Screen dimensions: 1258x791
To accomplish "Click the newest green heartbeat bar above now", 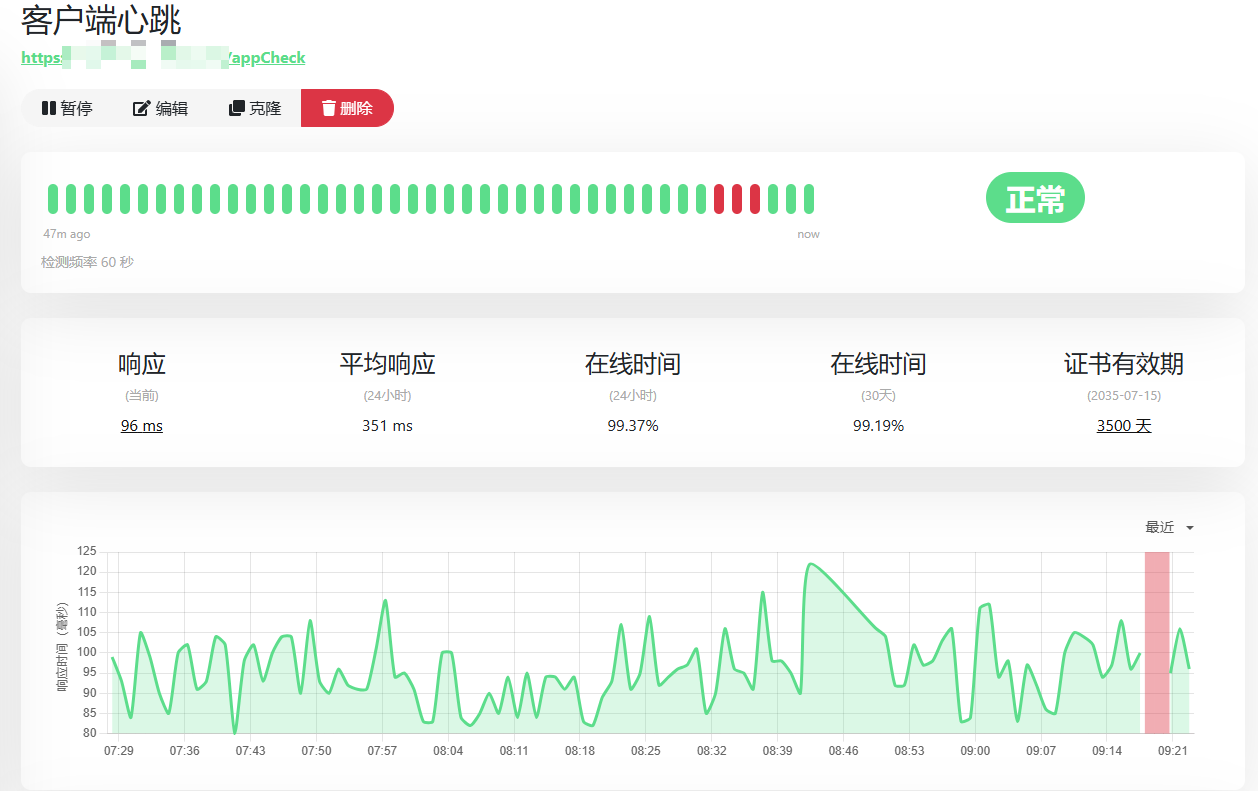I will coord(809,199).
